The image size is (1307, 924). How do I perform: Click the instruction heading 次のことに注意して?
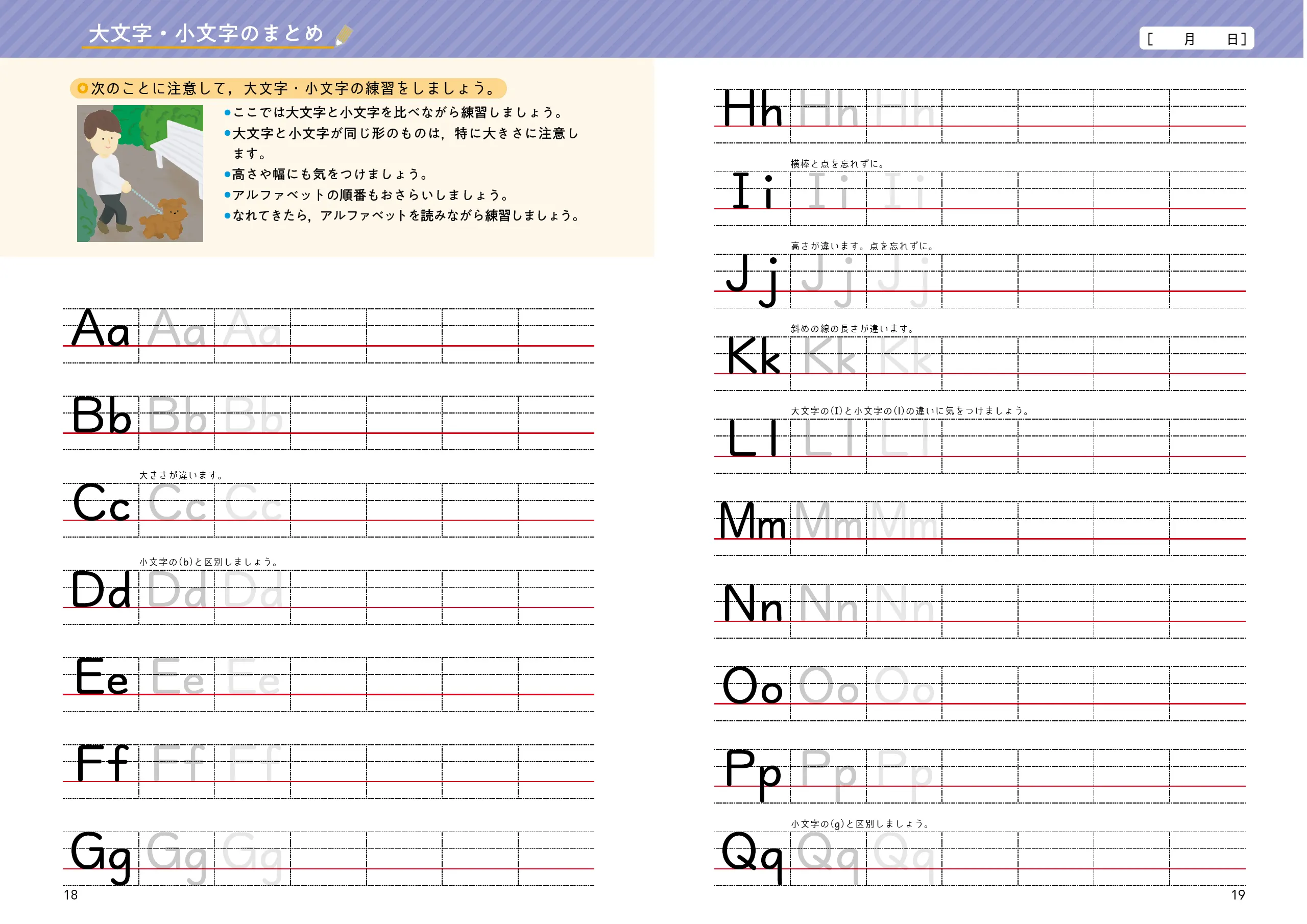(288, 88)
